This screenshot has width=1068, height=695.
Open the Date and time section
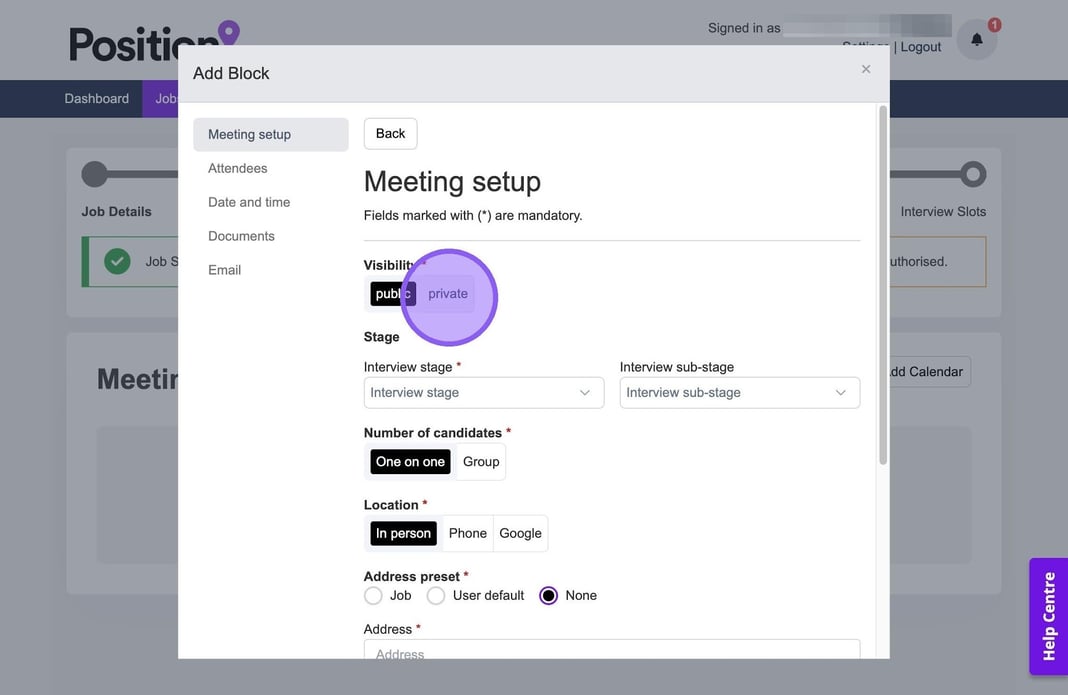click(249, 203)
